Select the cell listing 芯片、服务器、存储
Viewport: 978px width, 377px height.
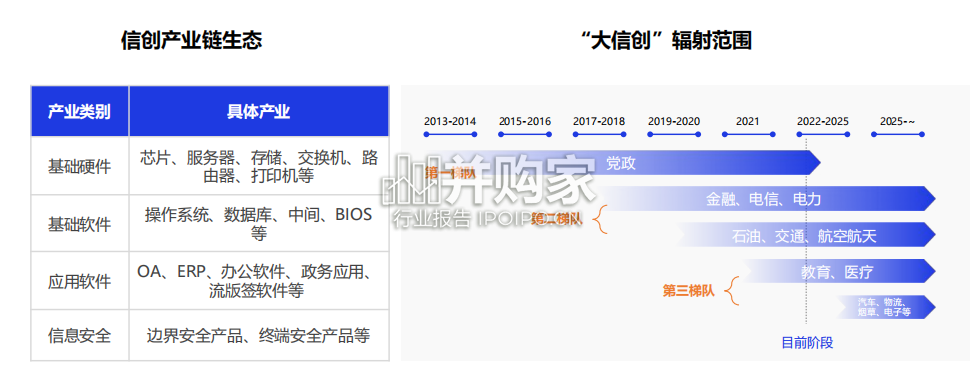pyautogui.click(x=259, y=166)
